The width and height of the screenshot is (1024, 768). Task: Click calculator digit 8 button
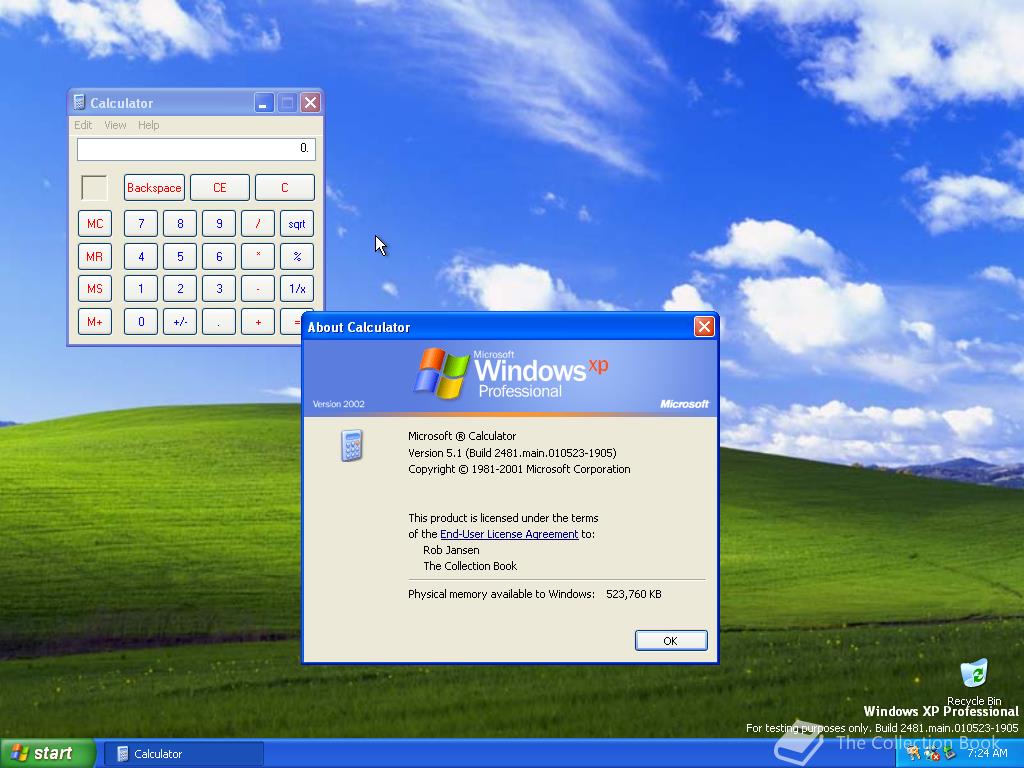click(x=180, y=223)
